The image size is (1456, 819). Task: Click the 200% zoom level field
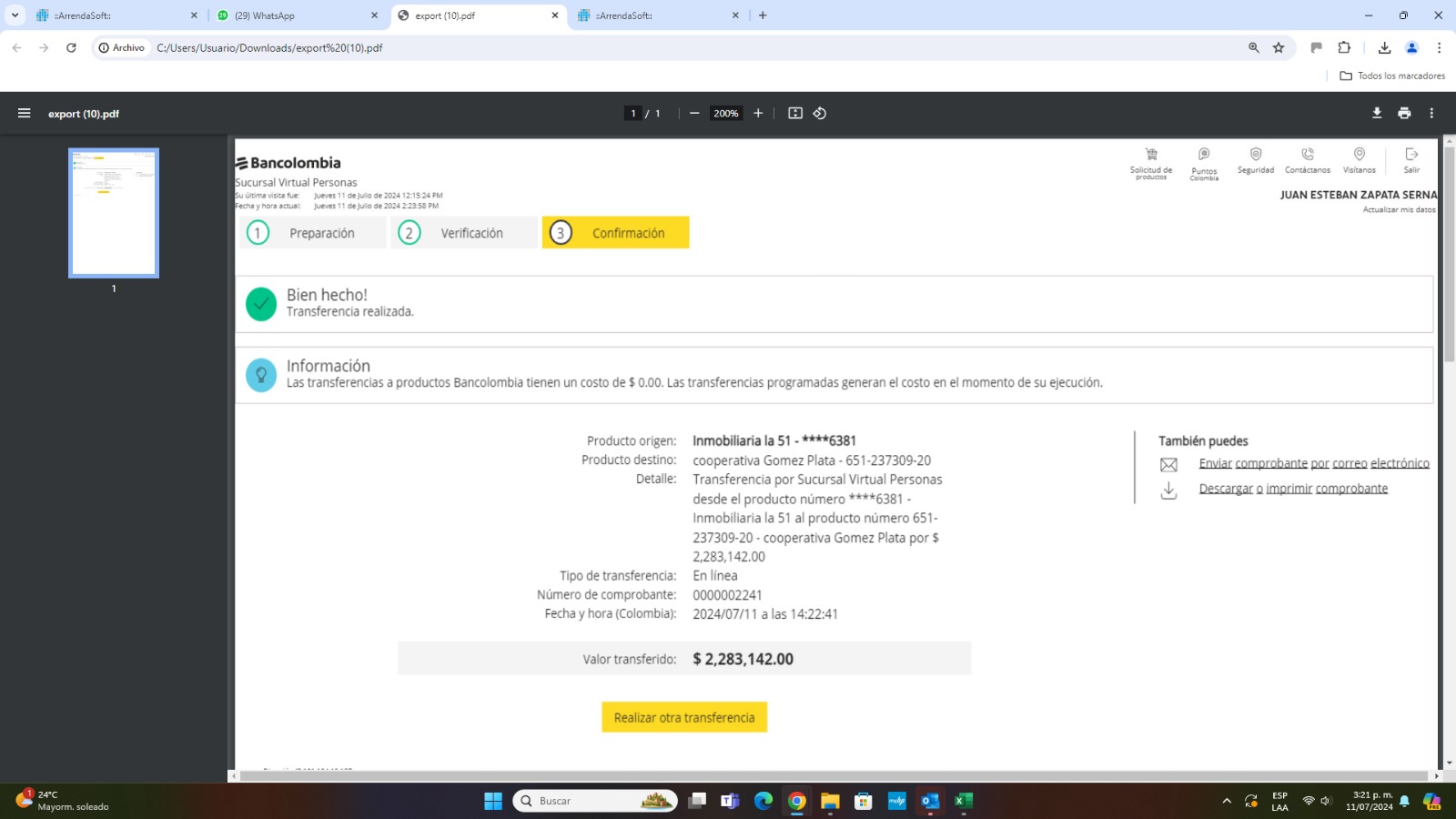[726, 114]
